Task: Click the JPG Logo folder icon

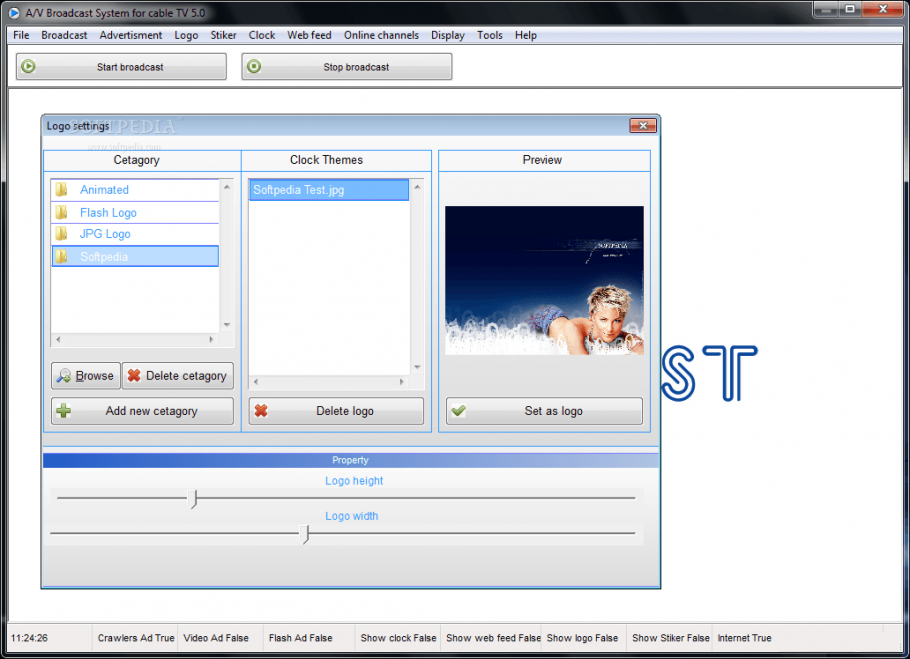Action: (x=60, y=233)
